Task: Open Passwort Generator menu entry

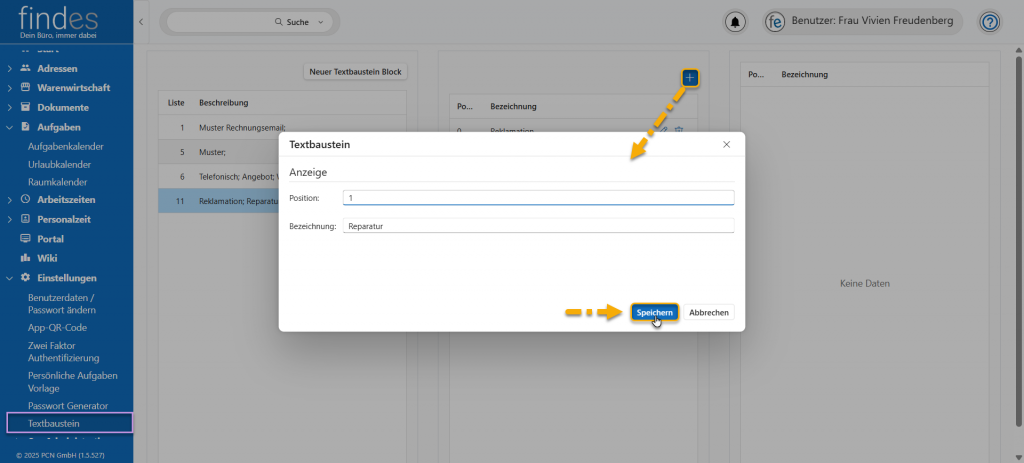Action: coord(68,405)
